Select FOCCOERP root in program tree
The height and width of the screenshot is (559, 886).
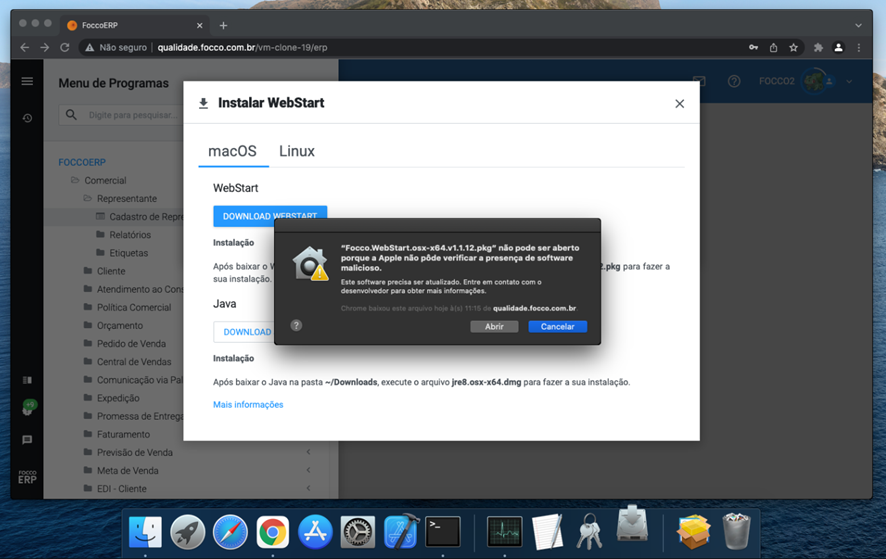82,162
